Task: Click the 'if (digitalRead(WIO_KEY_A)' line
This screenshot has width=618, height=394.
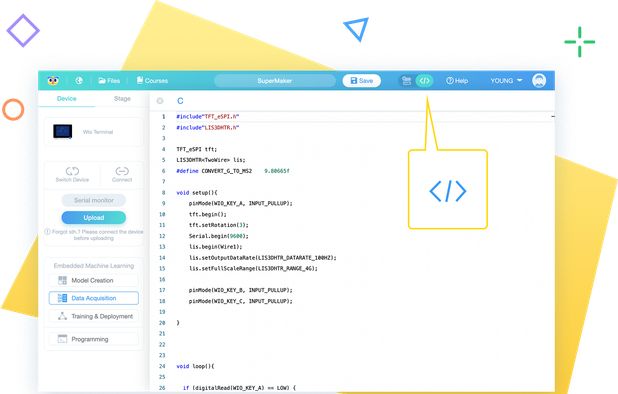Action: coord(239,388)
